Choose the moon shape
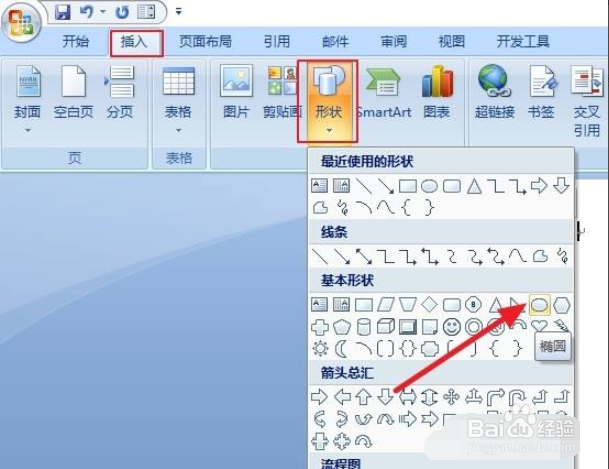The width and height of the screenshot is (609, 469). pyautogui.click(x=341, y=349)
